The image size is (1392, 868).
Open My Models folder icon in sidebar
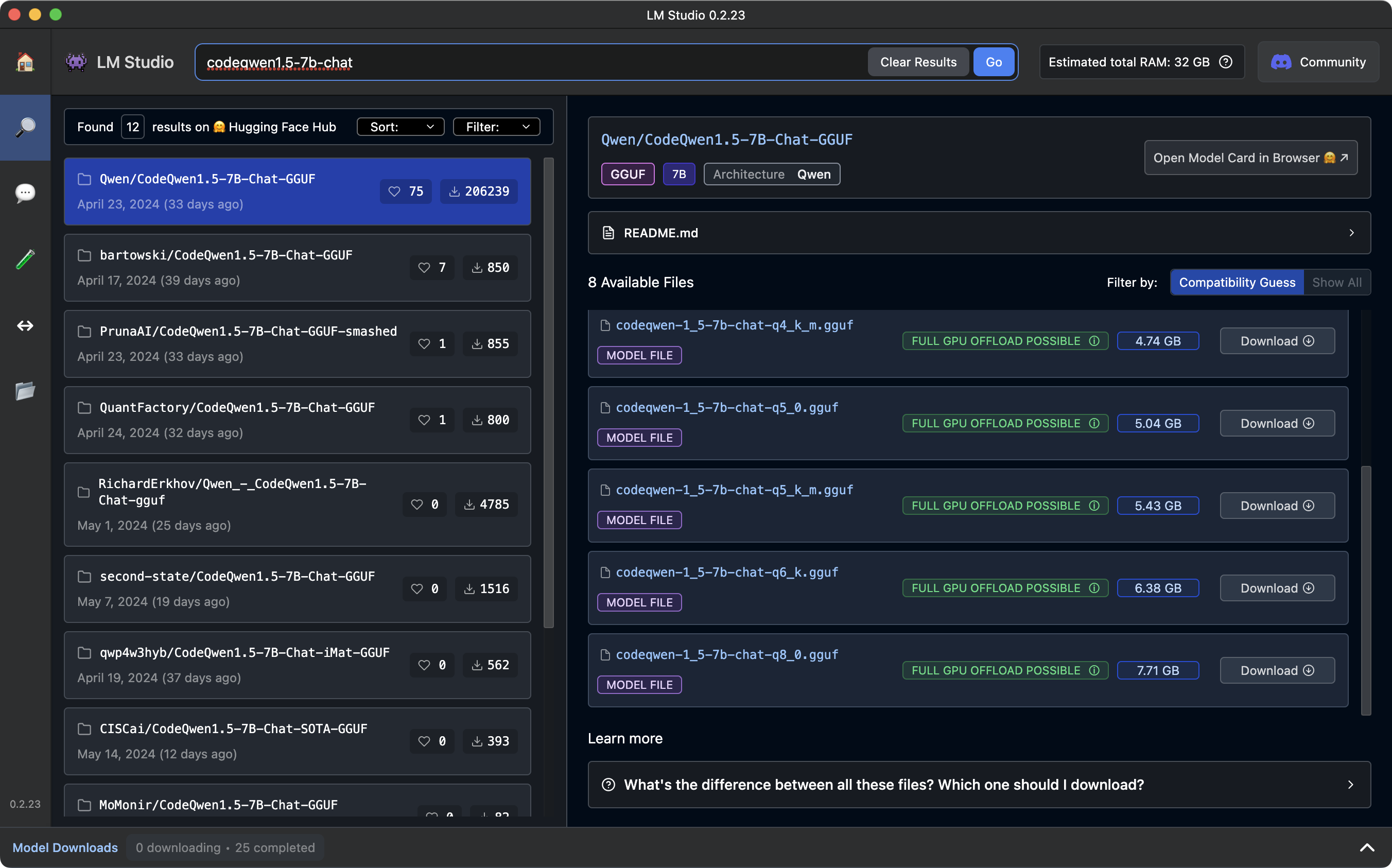tap(25, 391)
